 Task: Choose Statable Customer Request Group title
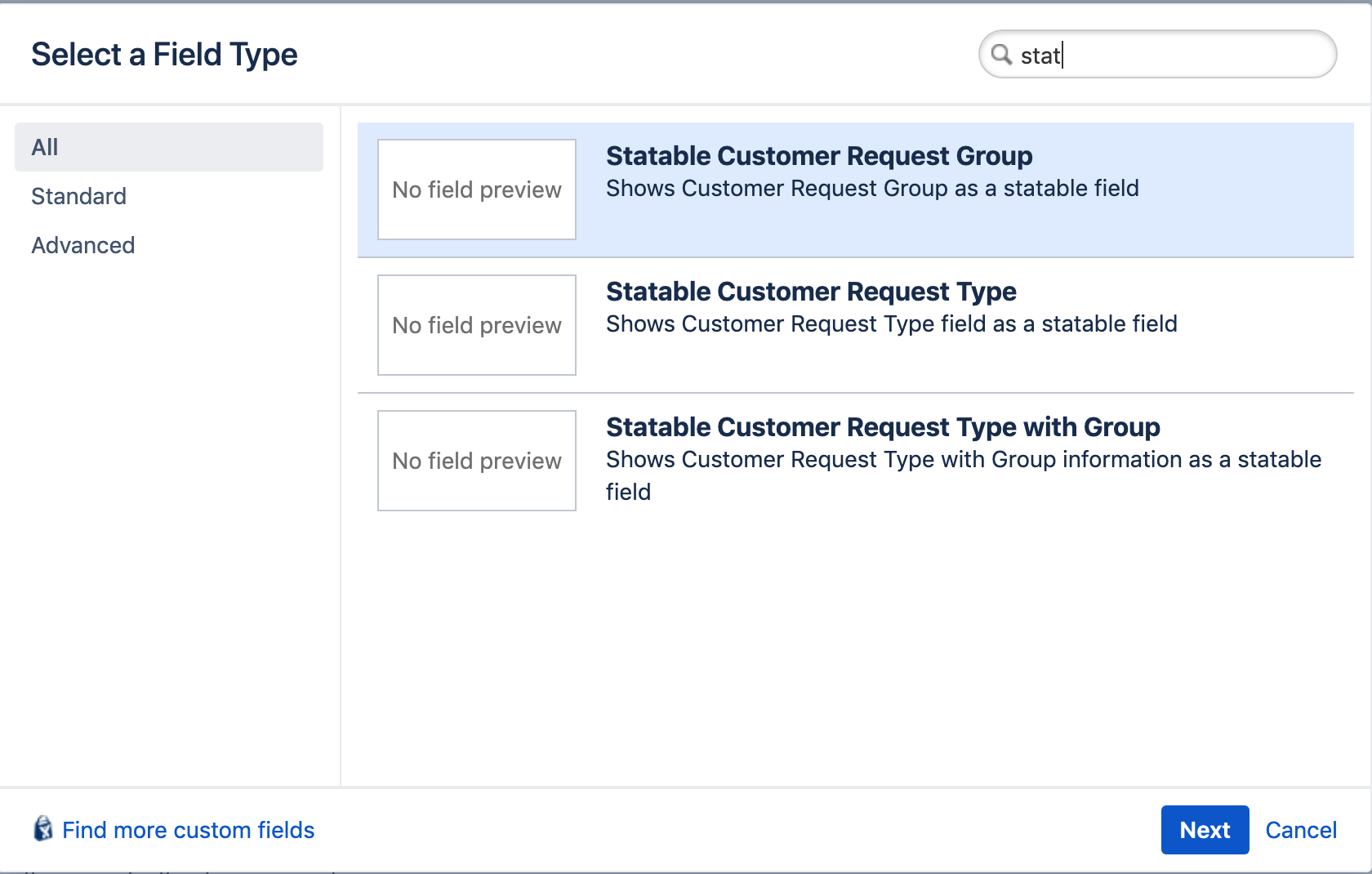[x=819, y=155]
